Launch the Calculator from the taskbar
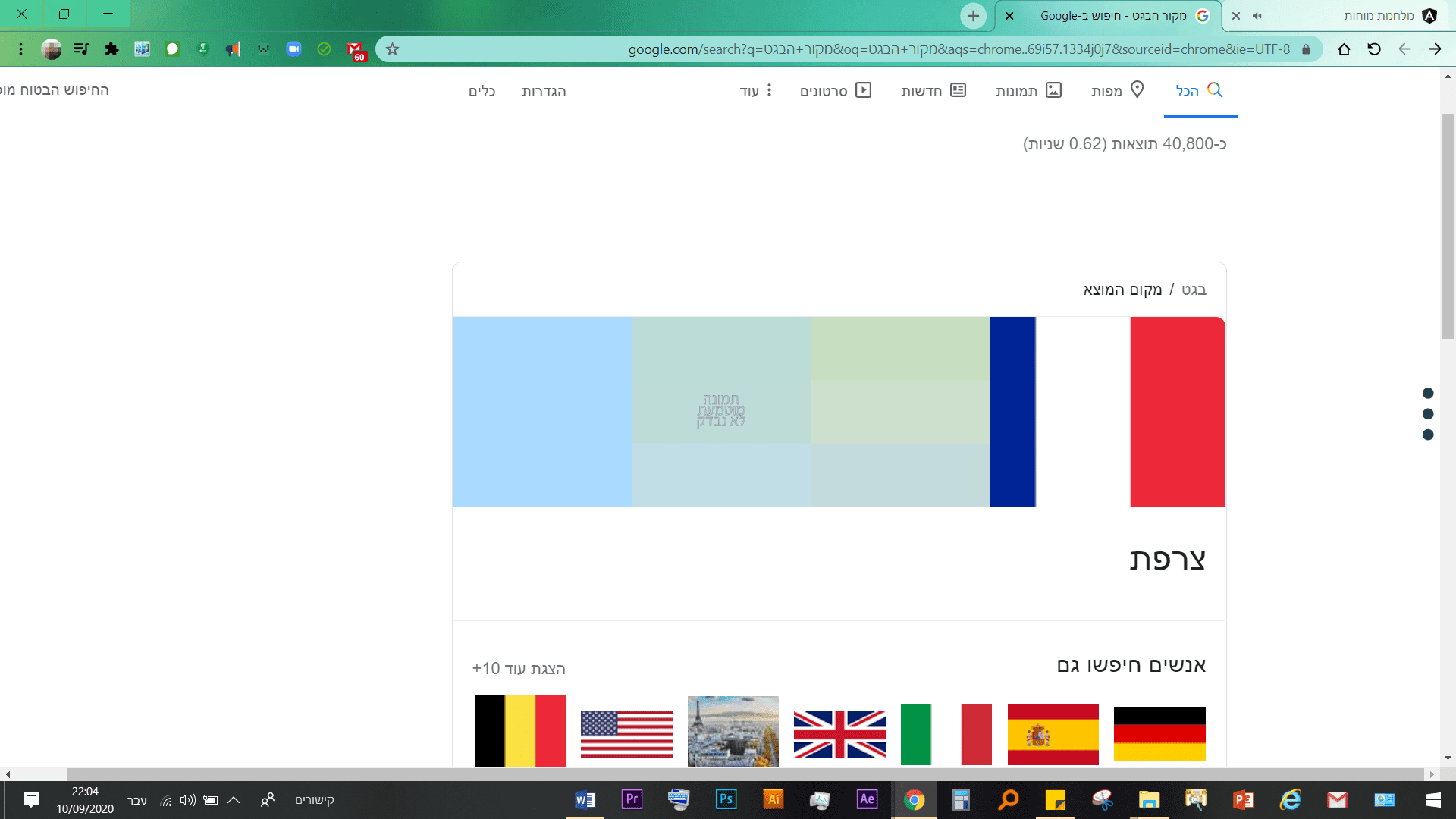Image resolution: width=1456 pixels, height=819 pixels. [962, 799]
